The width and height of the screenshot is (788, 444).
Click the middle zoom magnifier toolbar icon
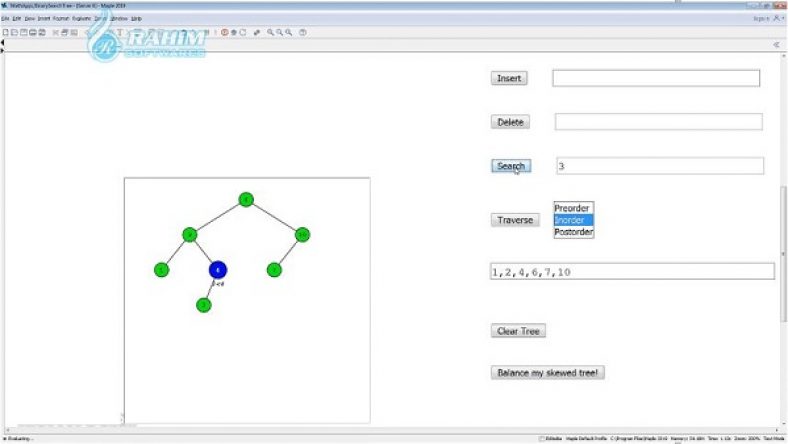279,32
